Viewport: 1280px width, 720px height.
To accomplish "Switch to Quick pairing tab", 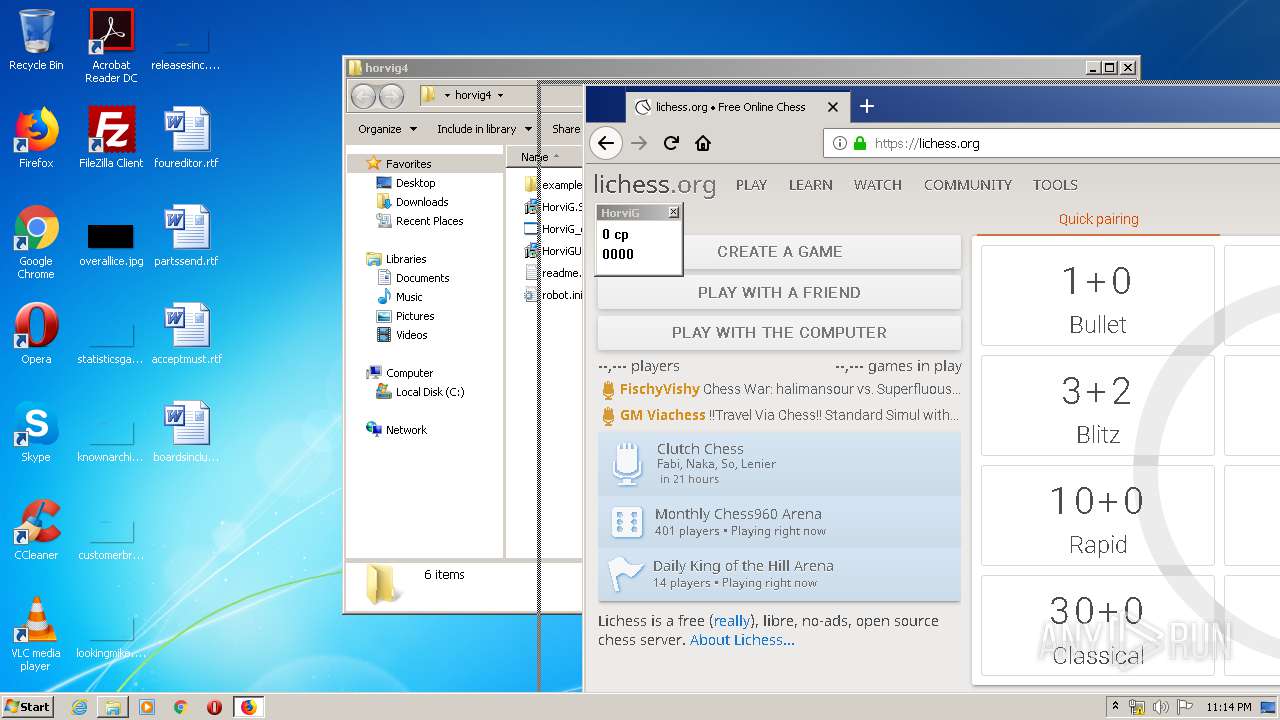I will pos(1098,219).
